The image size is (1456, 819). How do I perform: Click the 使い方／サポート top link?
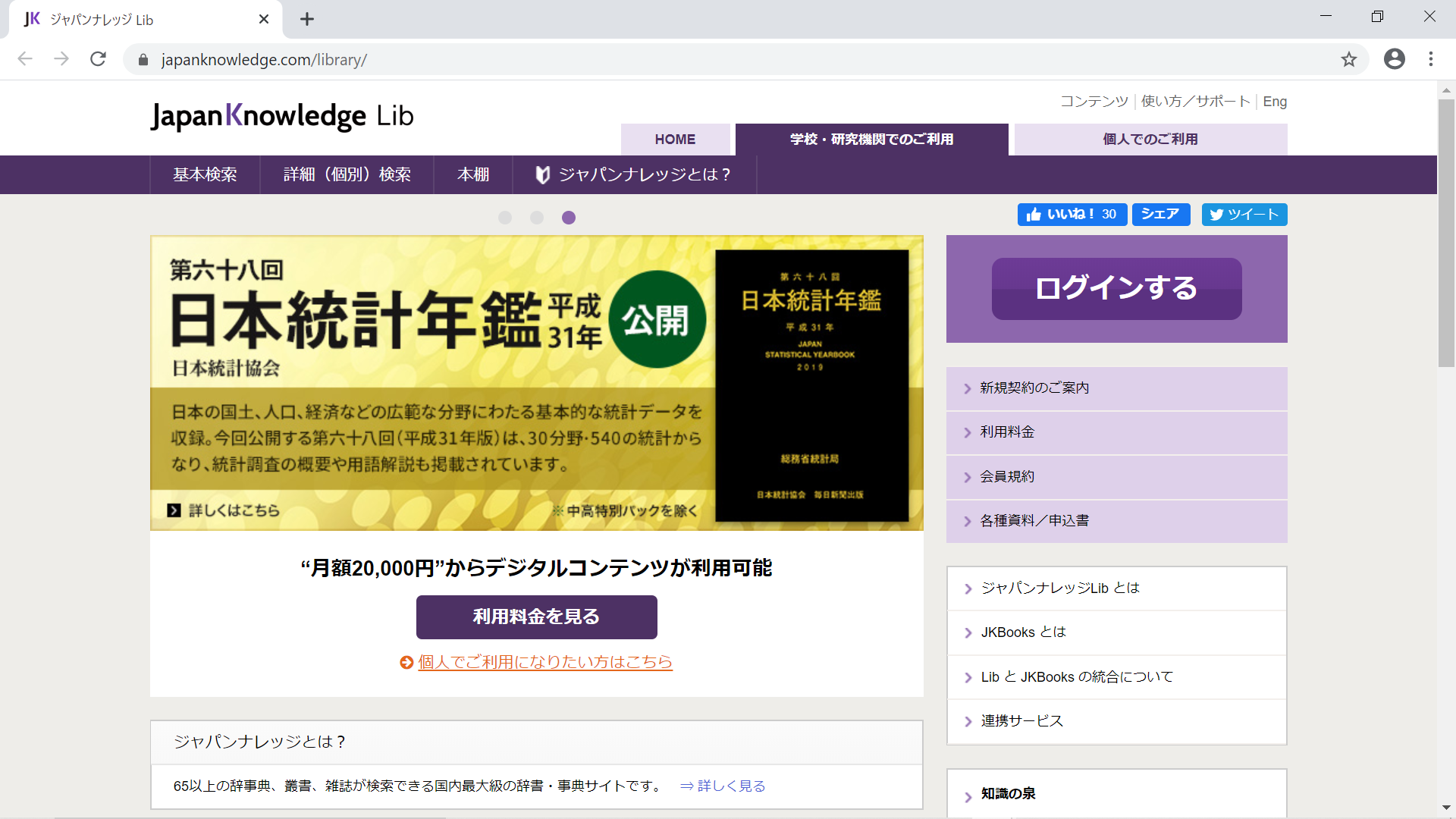(1196, 102)
